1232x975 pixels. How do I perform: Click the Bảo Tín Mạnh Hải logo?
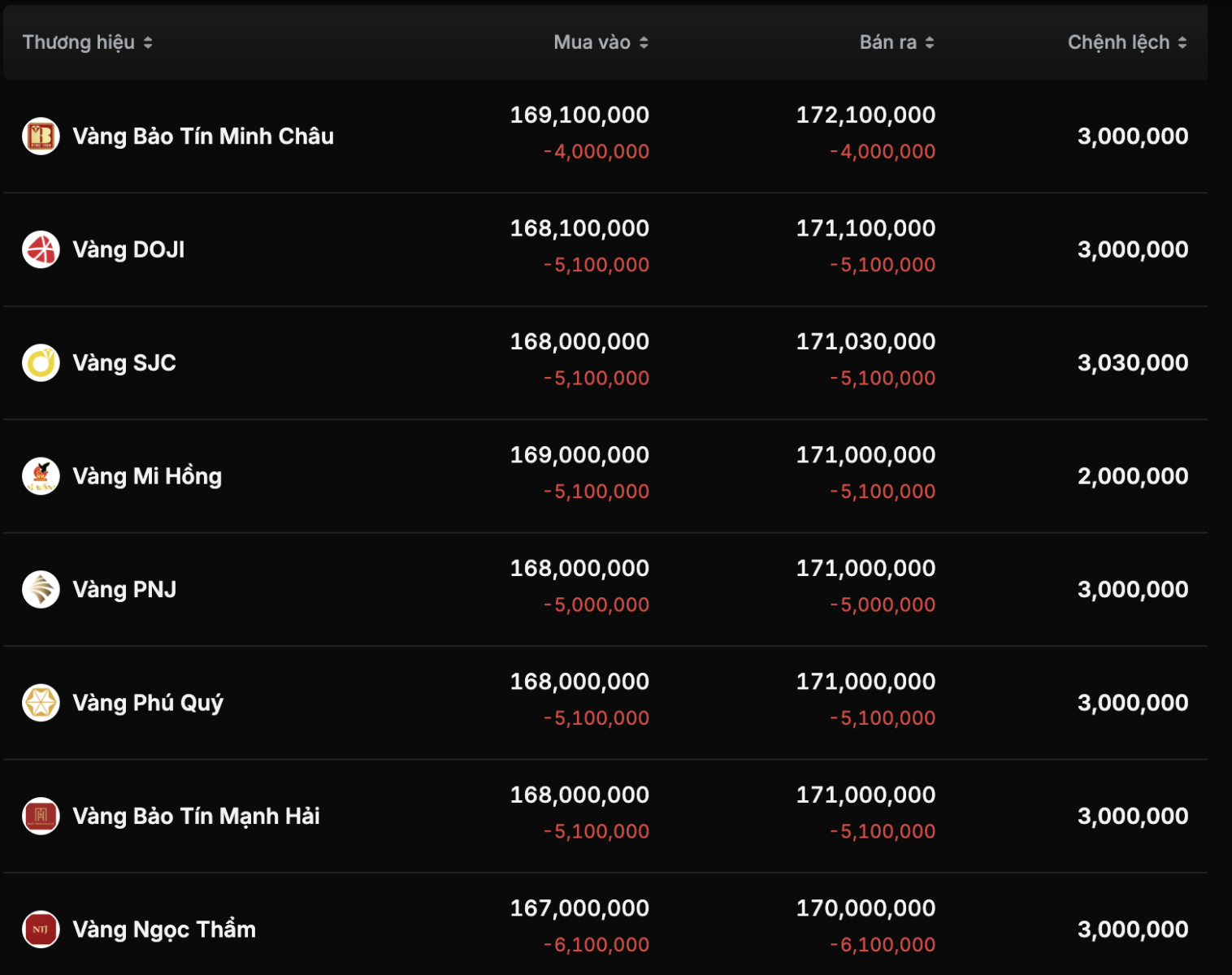coord(41,816)
